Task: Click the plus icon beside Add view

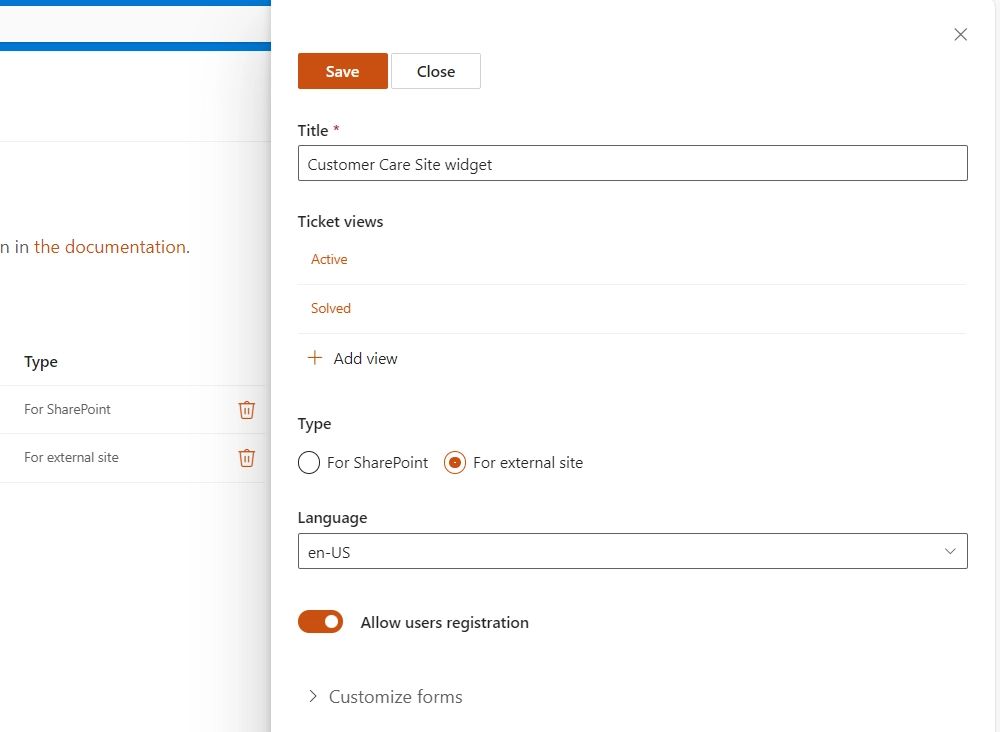Action: pos(315,358)
